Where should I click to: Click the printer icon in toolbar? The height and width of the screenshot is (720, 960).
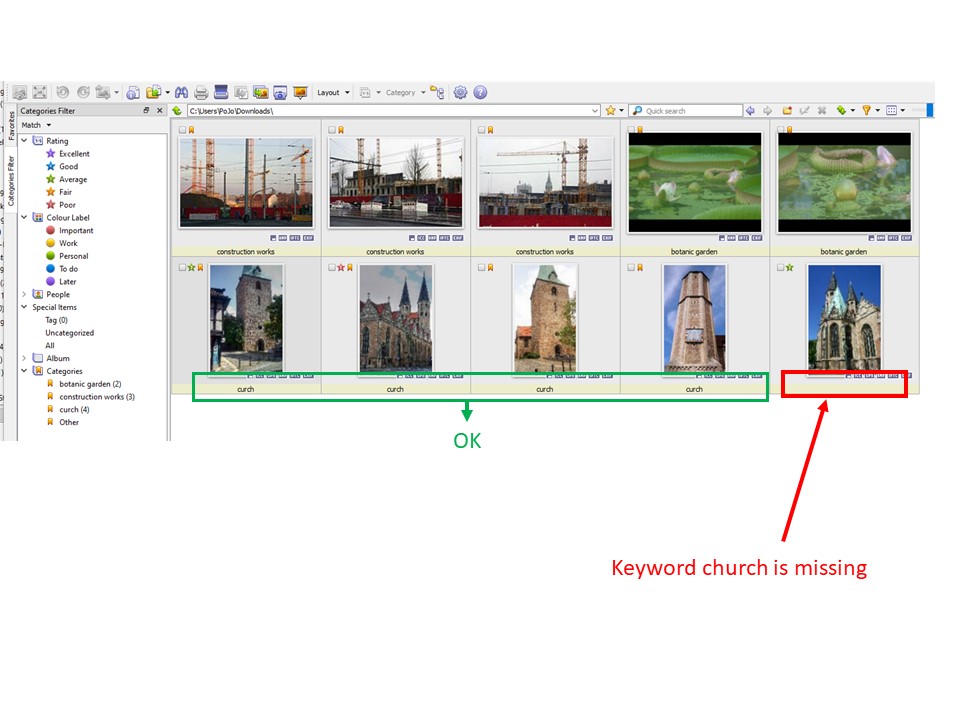pos(201,92)
